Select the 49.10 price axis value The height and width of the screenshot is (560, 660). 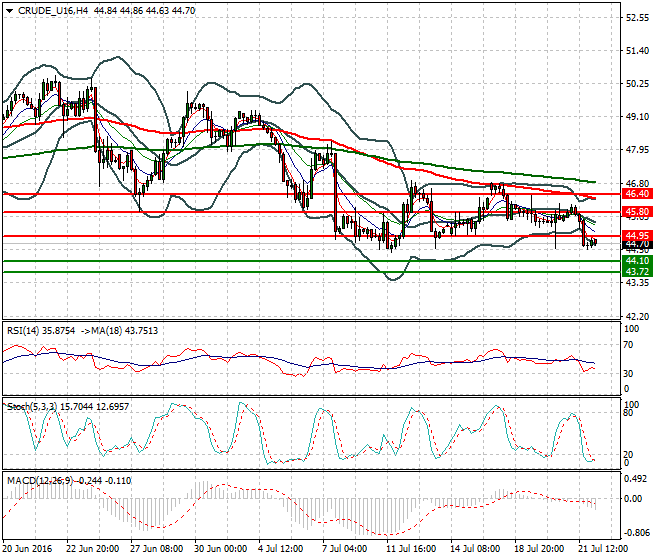tap(637, 117)
